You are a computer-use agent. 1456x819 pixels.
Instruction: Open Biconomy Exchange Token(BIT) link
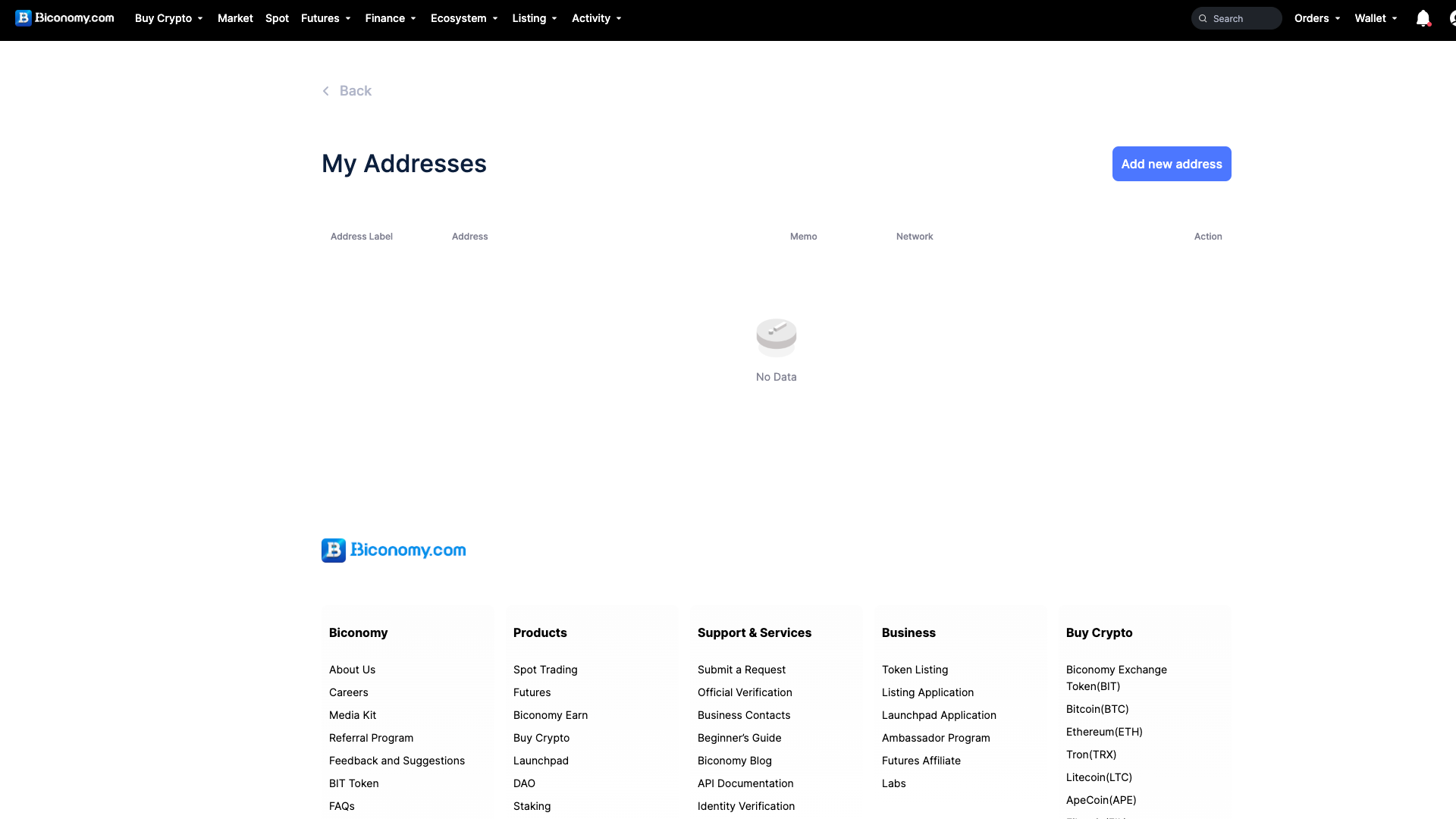(1116, 678)
